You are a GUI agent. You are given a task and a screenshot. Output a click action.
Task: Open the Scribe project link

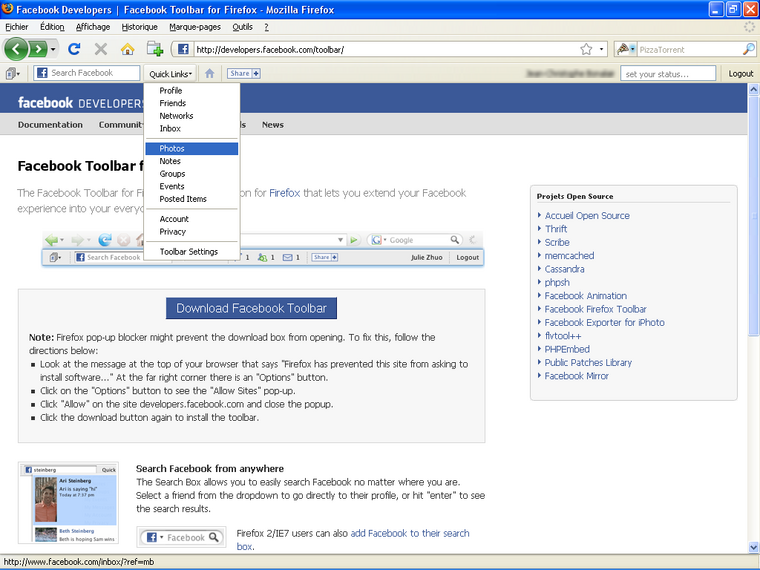coord(557,242)
